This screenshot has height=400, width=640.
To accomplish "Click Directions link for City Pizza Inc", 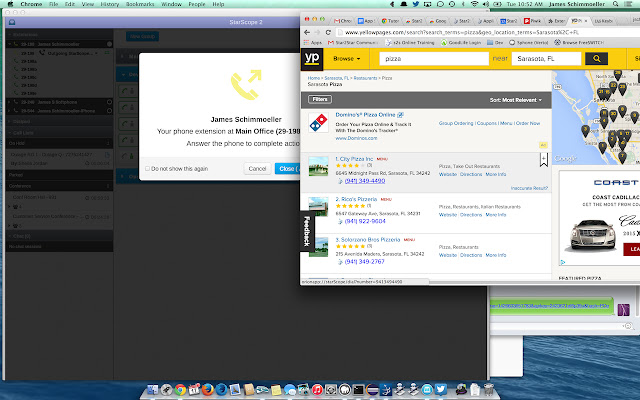I will 471,174.
